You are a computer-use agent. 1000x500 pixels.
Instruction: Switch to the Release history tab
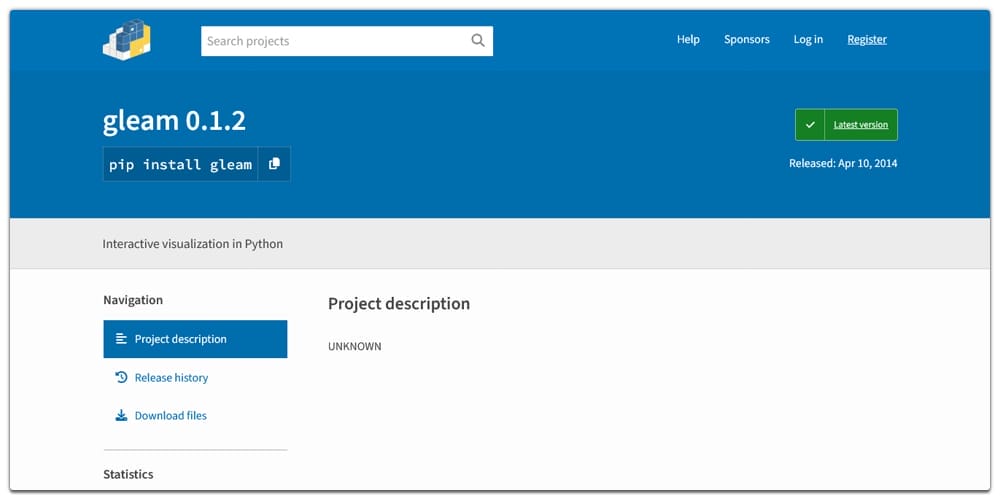pyautogui.click(x=171, y=378)
